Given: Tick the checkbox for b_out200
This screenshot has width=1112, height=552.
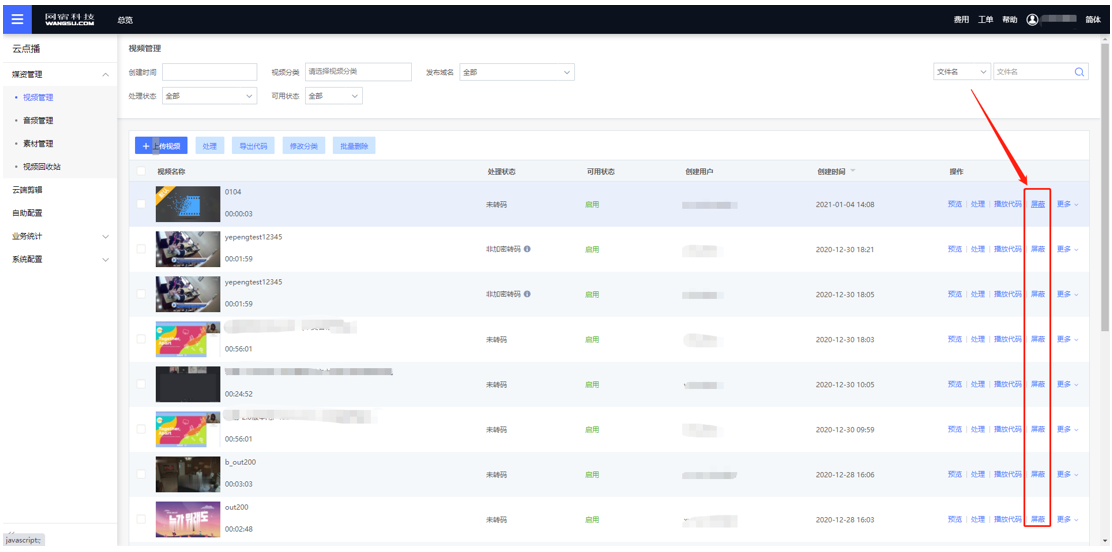Looking at the screenshot, I should 141,474.
